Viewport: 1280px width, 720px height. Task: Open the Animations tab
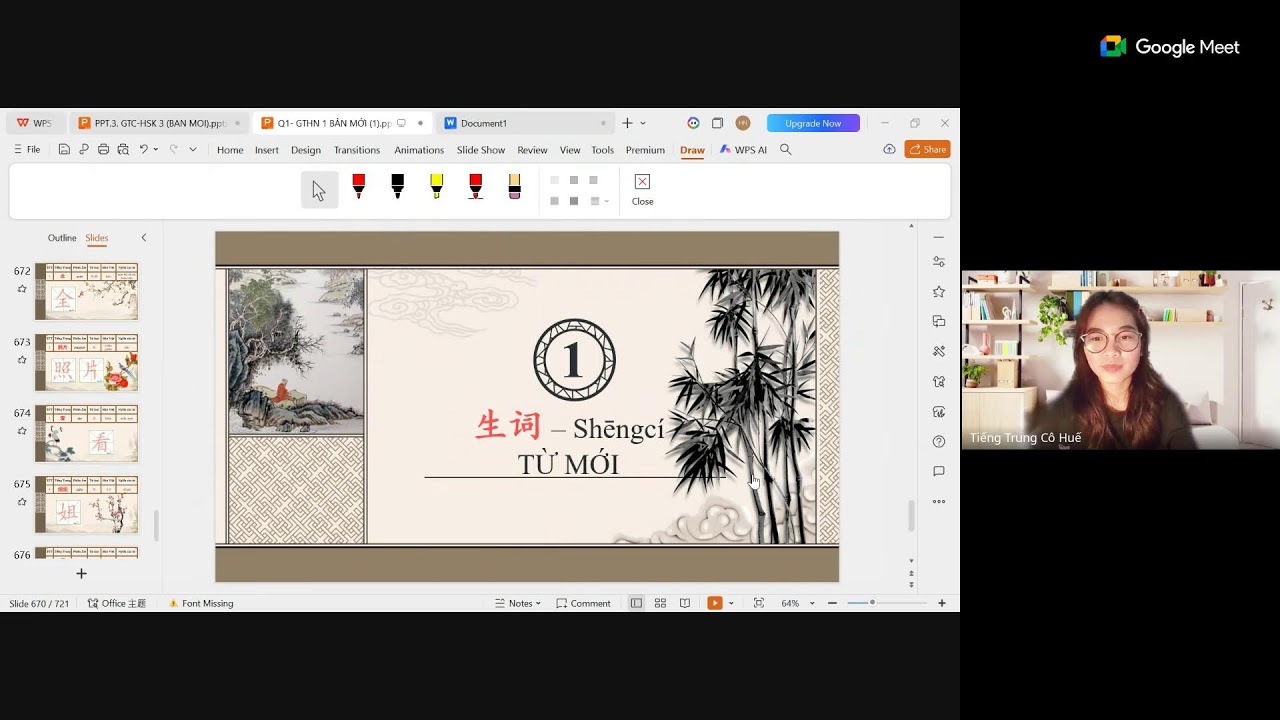[x=419, y=150]
